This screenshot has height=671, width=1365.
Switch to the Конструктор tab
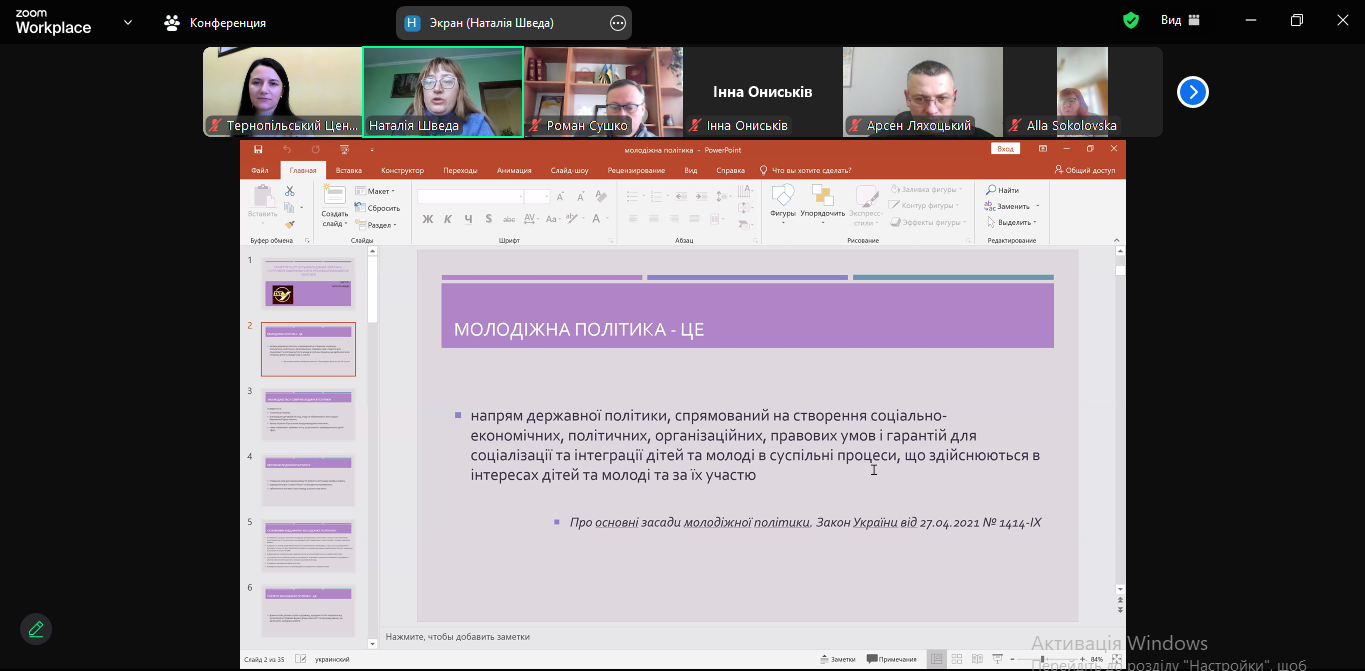coord(402,171)
